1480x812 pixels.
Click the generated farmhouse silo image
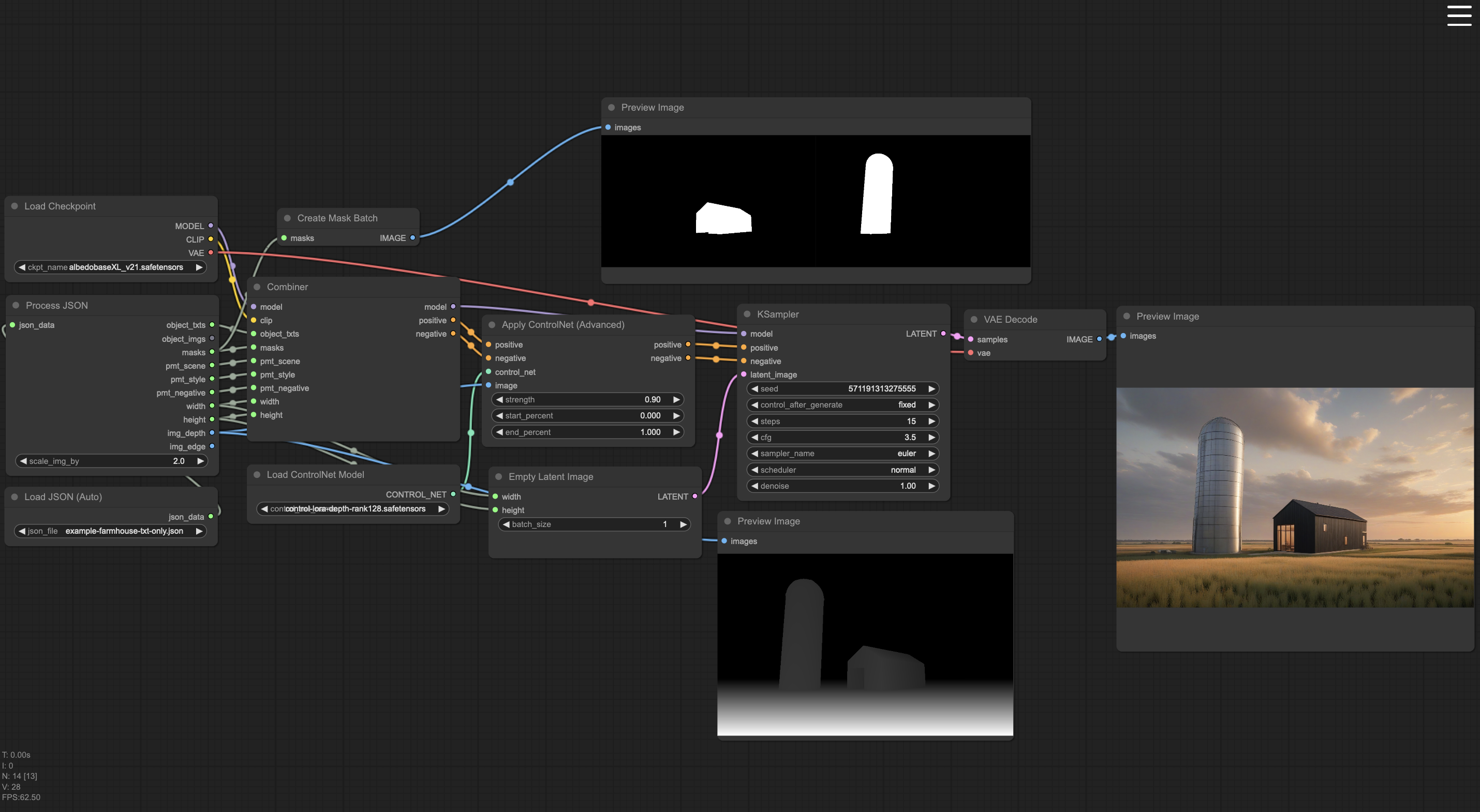click(1295, 498)
